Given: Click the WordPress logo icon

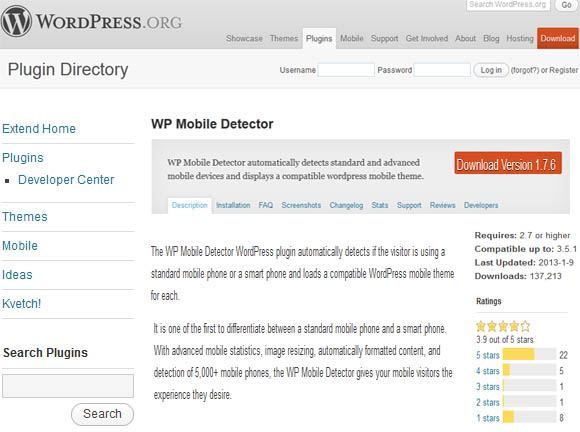Looking at the screenshot, I should pos(17,21).
